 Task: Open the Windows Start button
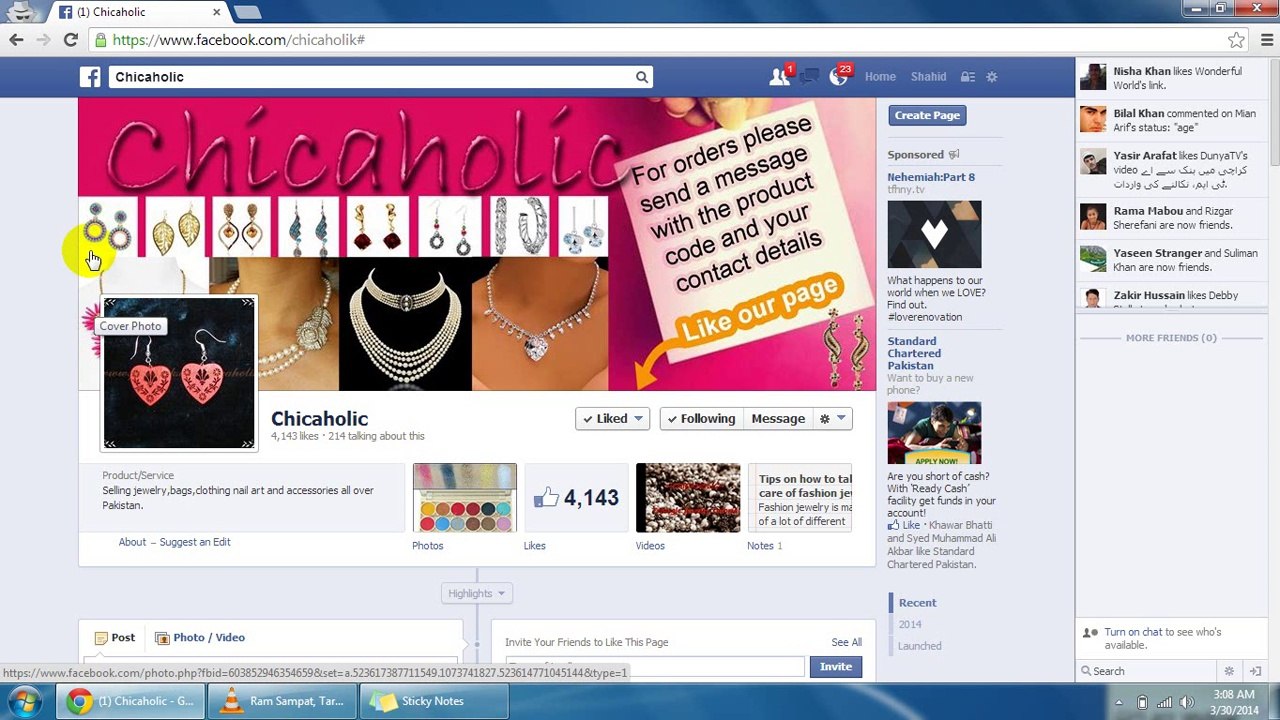pyautogui.click(x=24, y=701)
